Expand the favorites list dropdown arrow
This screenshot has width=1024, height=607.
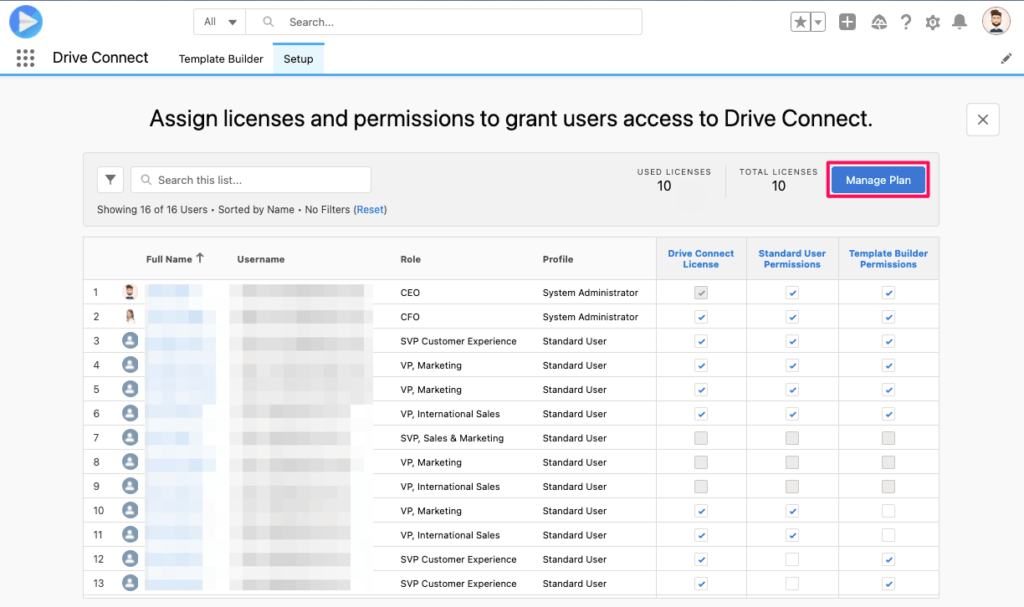click(x=818, y=22)
